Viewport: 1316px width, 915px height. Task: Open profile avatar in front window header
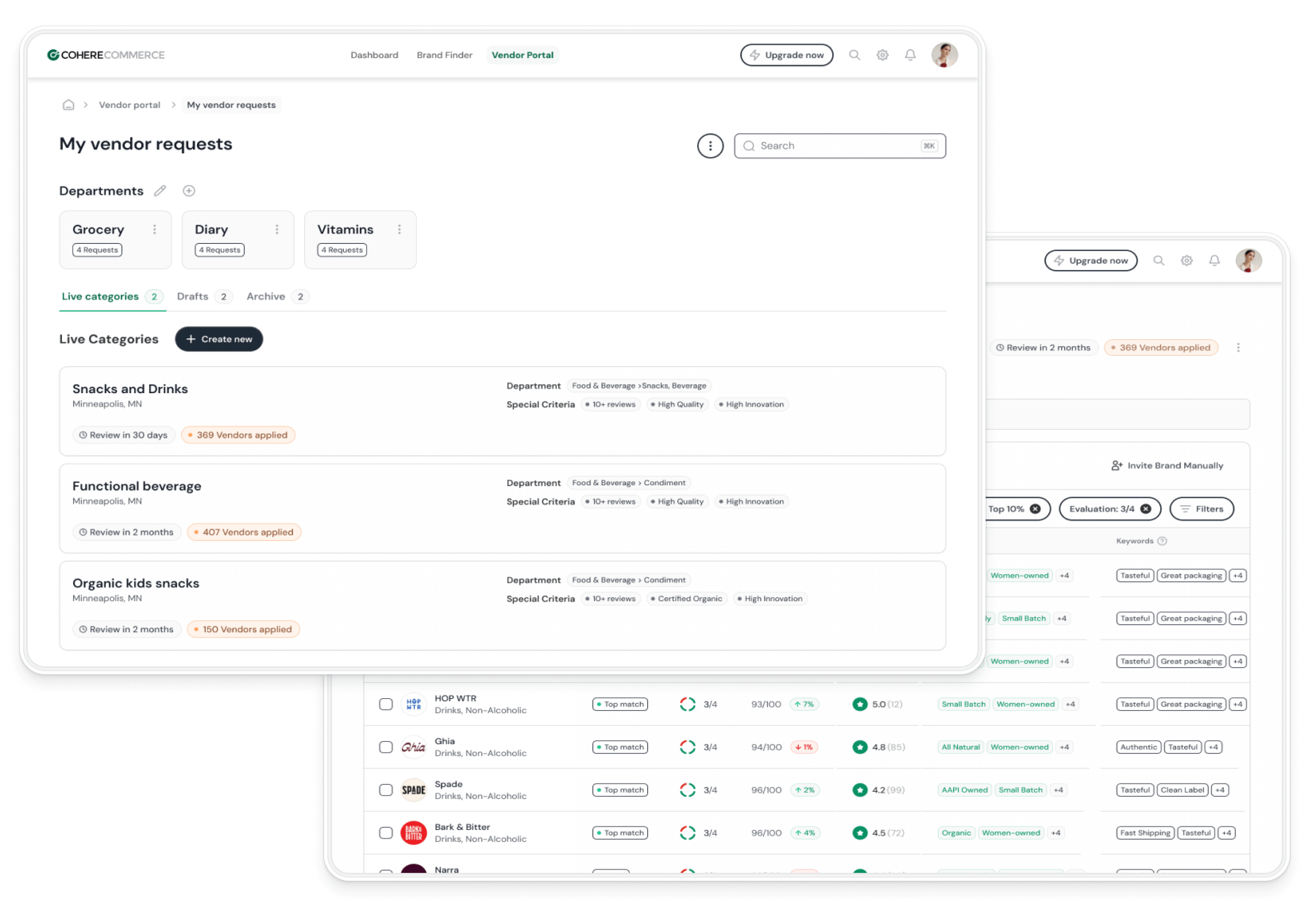click(x=945, y=55)
